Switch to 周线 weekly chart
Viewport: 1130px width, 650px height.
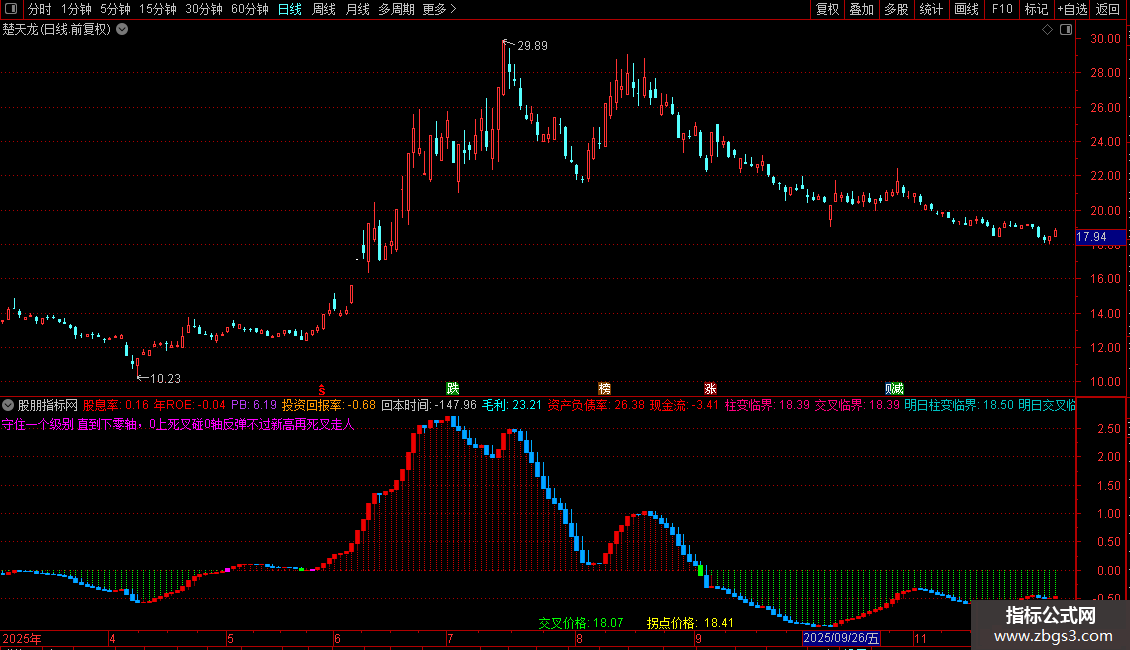pyautogui.click(x=324, y=9)
